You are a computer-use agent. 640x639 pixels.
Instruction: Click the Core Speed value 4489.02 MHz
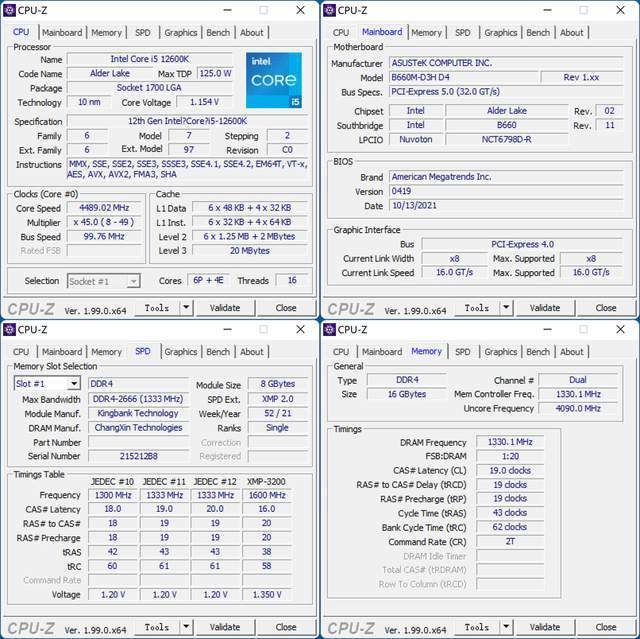(x=104, y=208)
